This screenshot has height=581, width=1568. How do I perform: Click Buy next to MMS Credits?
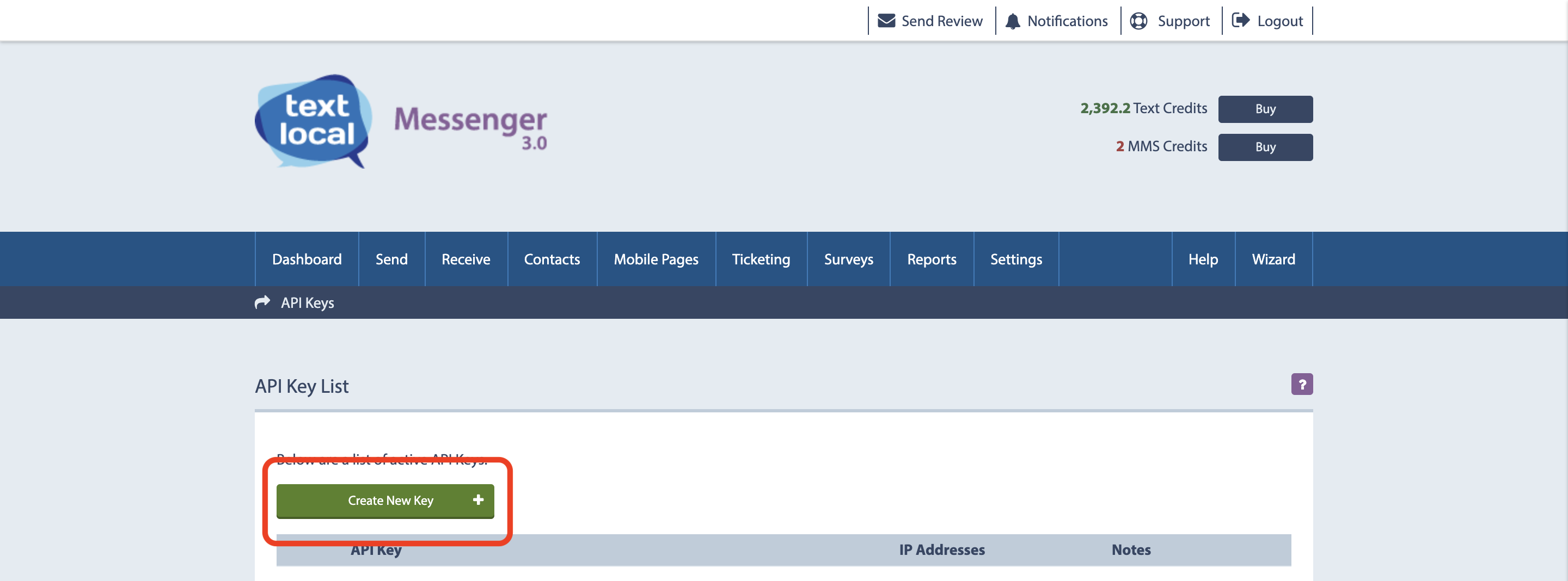1265,147
